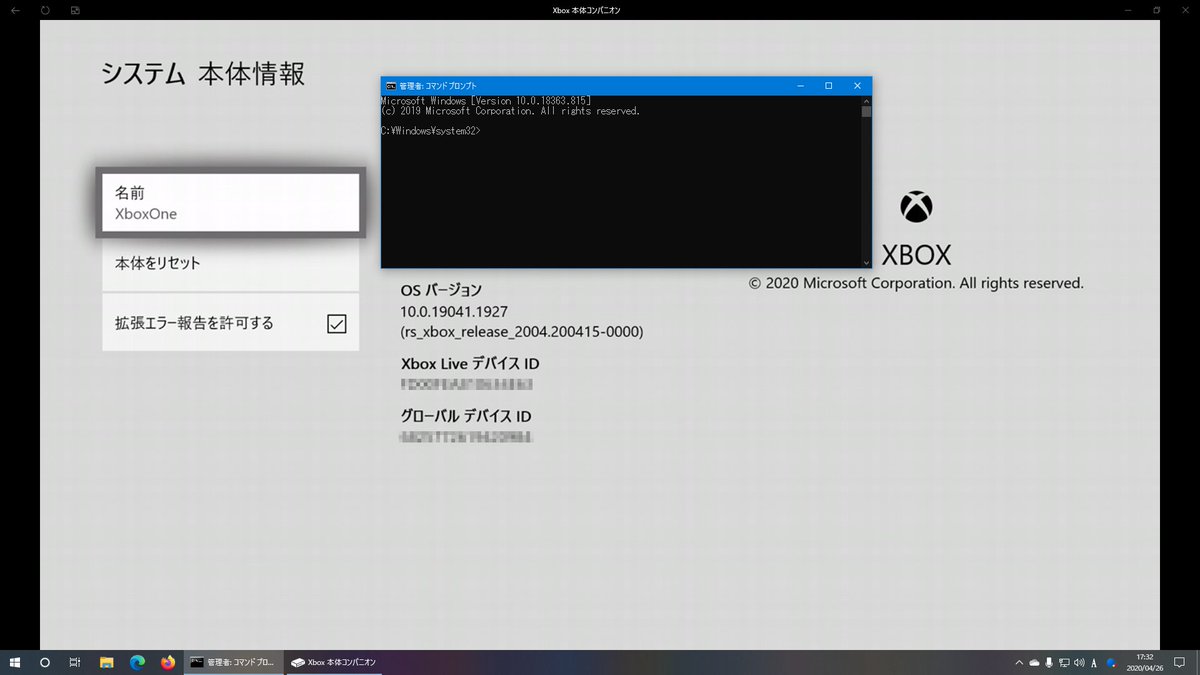Click the rs_xbox_release_2004.200415-0000 build text
The width and height of the screenshot is (1200, 675).
click(x=522, y=332)
